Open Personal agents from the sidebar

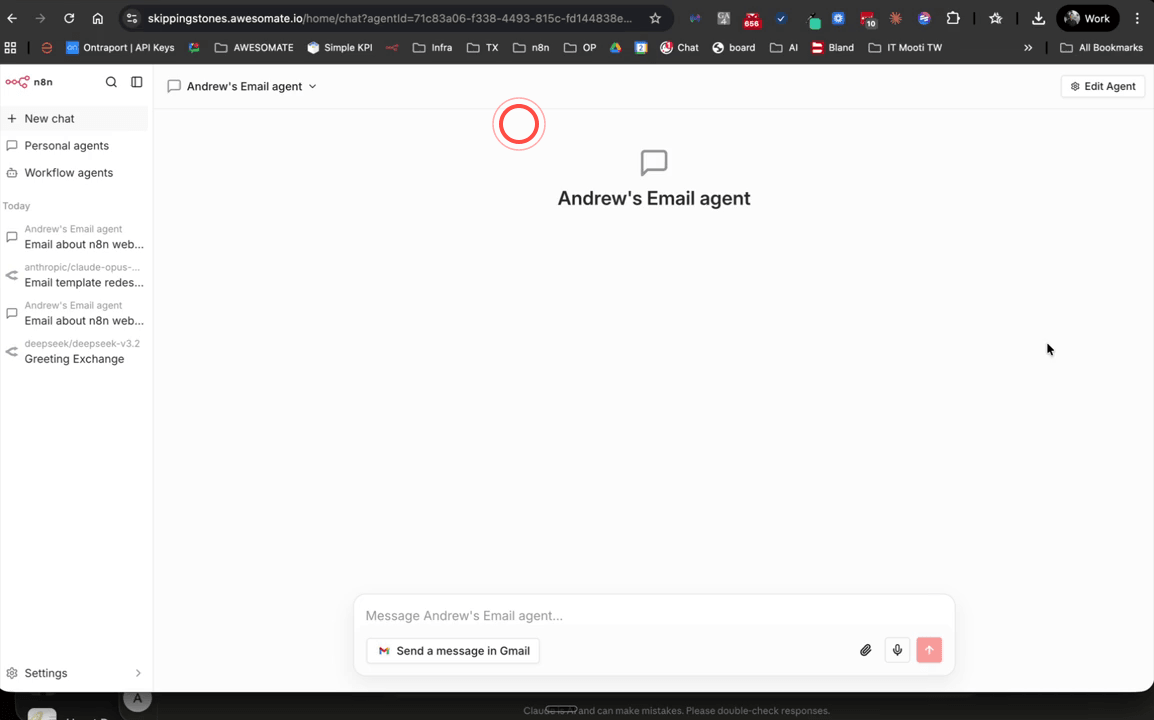tap(66, 145)
